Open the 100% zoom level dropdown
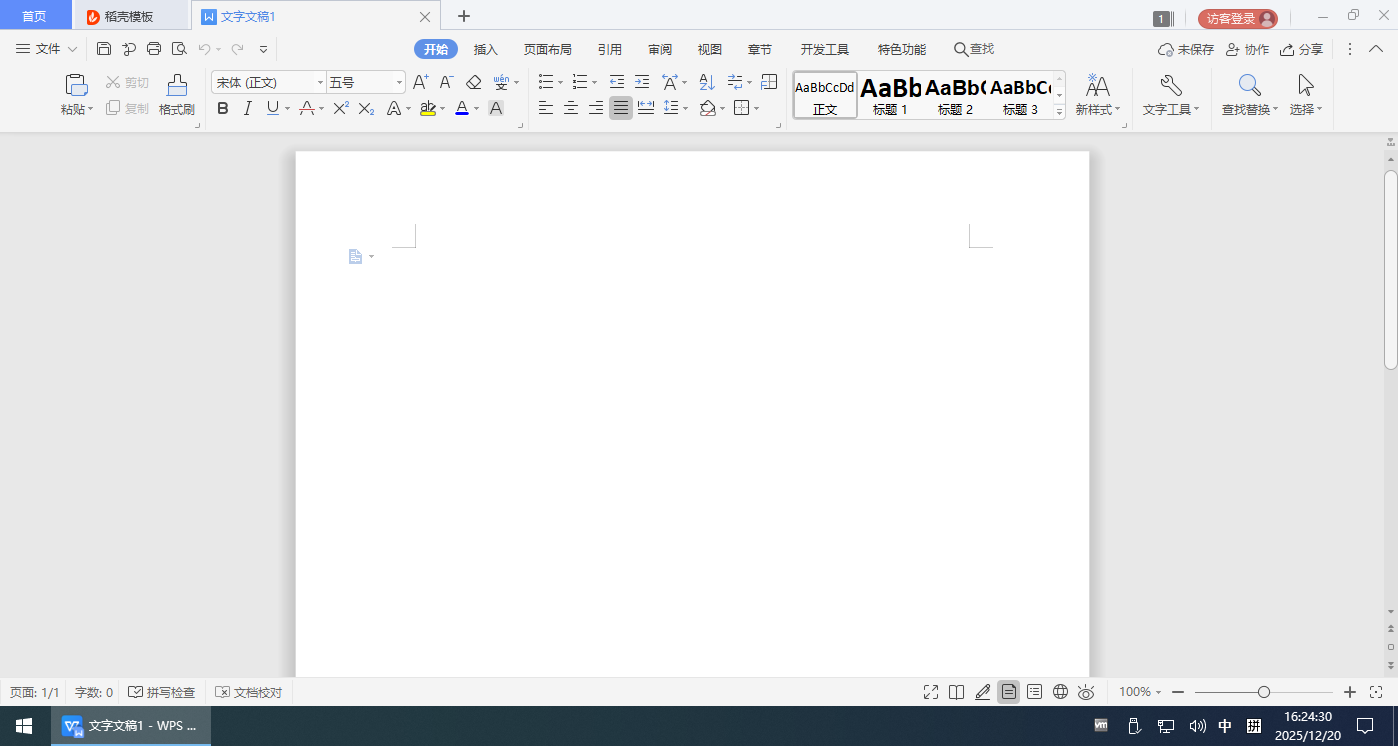 [x=1140, y=692]
